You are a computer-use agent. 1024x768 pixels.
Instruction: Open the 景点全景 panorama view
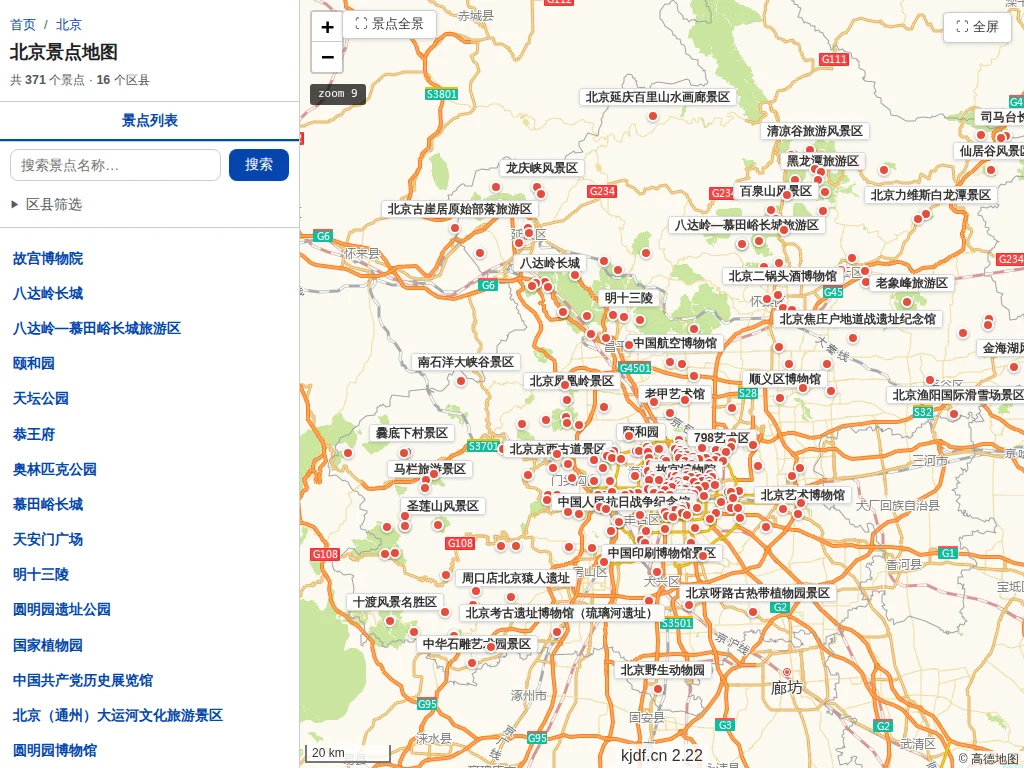390,24
